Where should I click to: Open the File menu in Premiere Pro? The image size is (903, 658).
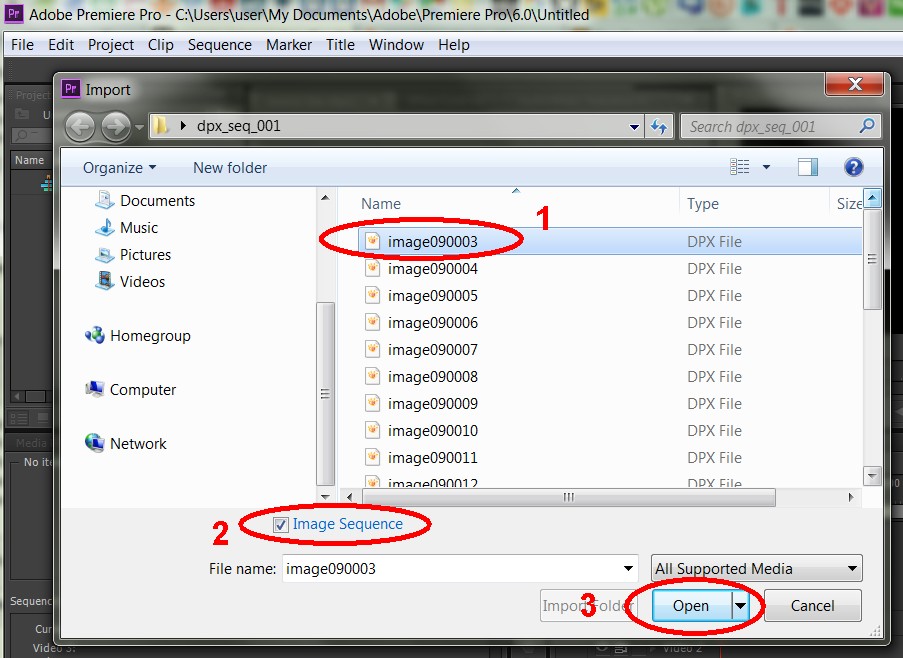click(x=22, y=45)
